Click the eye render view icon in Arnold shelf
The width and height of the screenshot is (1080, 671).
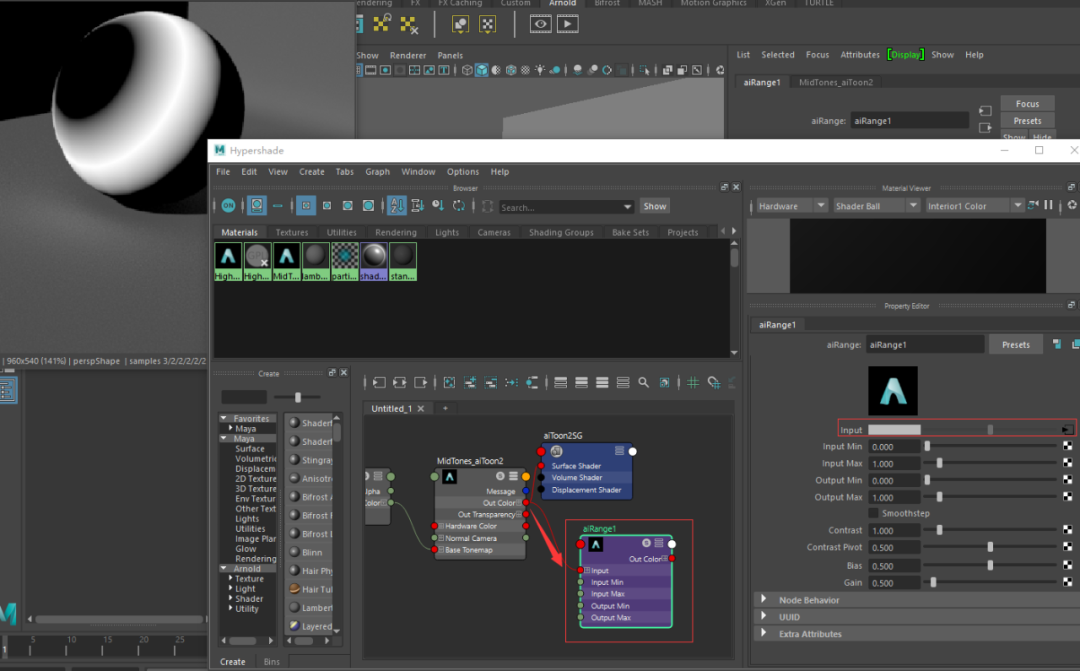[541, 24]
